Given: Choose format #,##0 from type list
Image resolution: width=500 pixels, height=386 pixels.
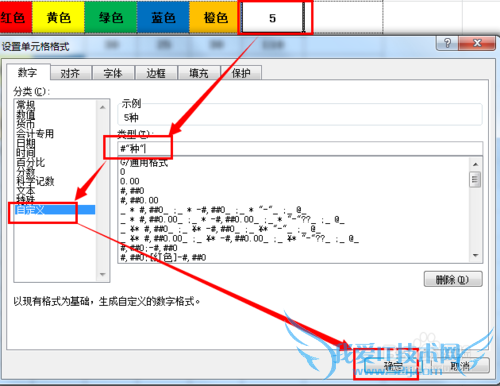Looking at the screenshot, I should (132, 191).
